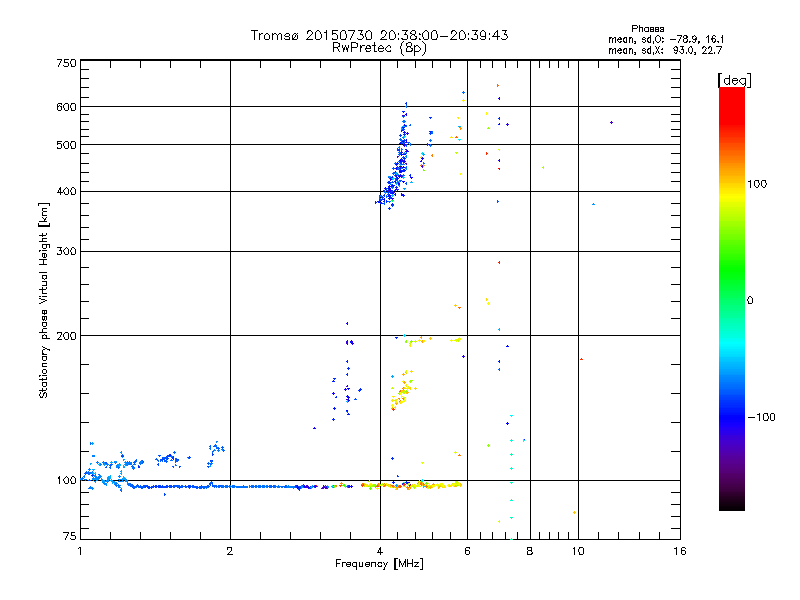800x600 pixels.
Task: Click the "400" height axis tick label
Action: click(x=66, y=192)
